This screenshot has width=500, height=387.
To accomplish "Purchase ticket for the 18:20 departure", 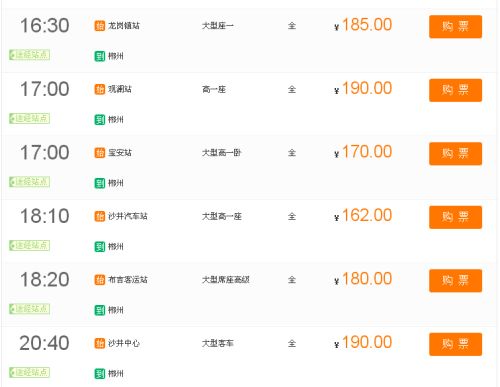I will [455, 281].
